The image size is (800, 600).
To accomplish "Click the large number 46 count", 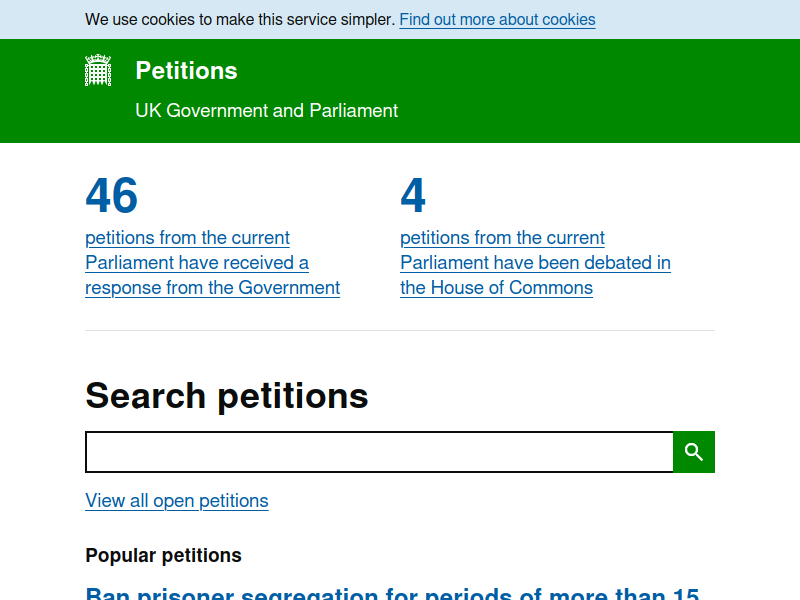I will (112, 195).
